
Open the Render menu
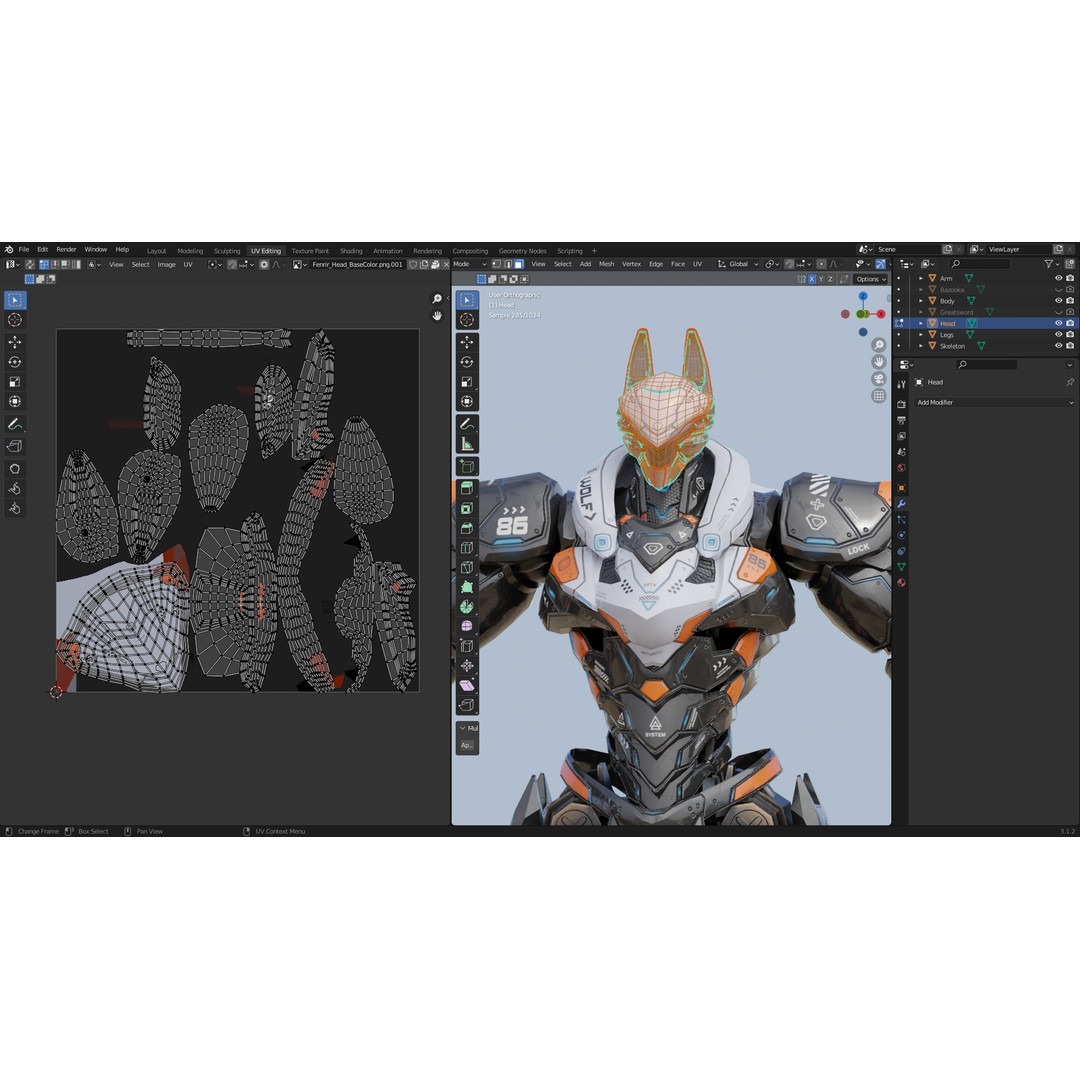(66, 249)
